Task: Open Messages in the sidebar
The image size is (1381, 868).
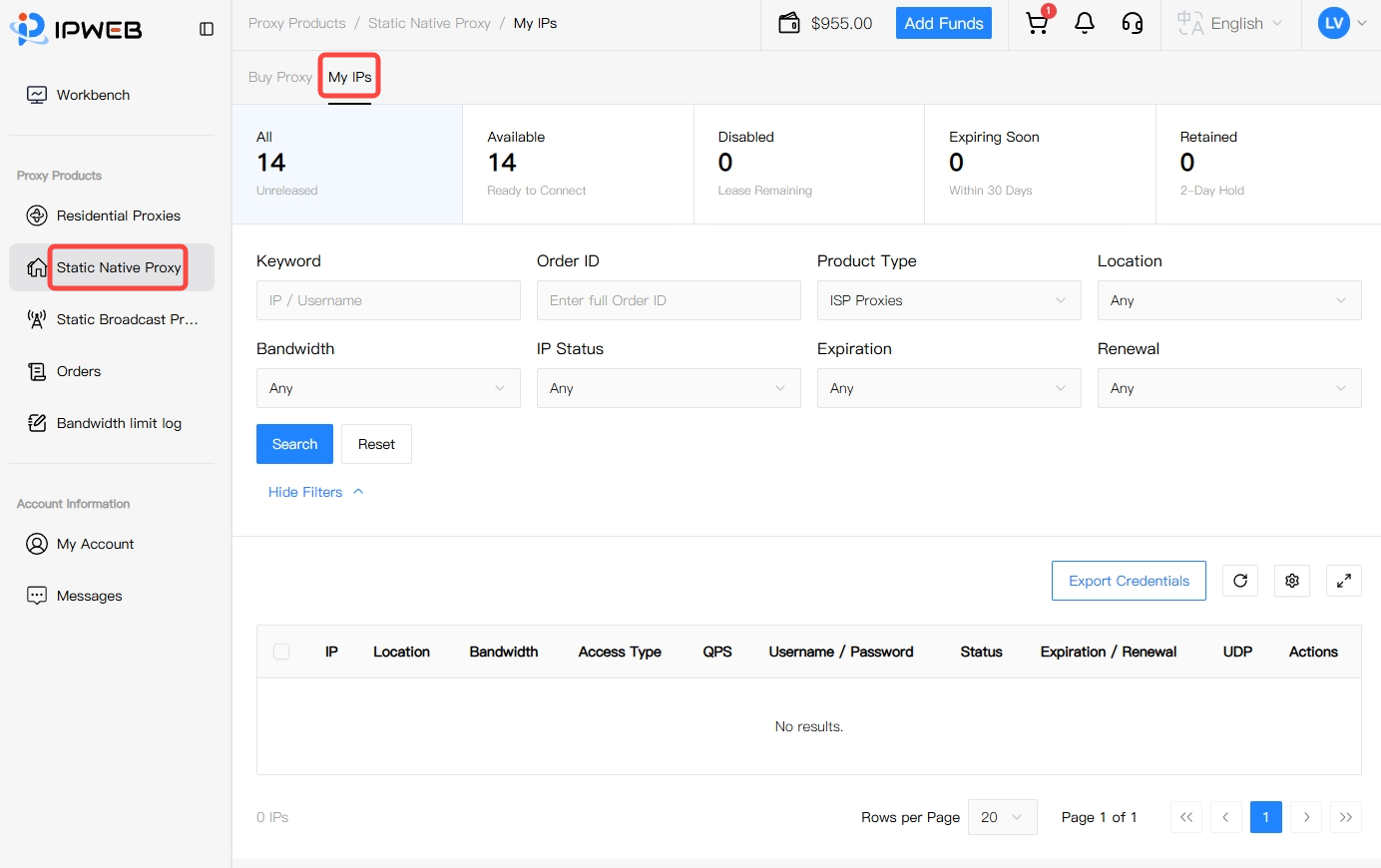Action: tap(112, 596)
